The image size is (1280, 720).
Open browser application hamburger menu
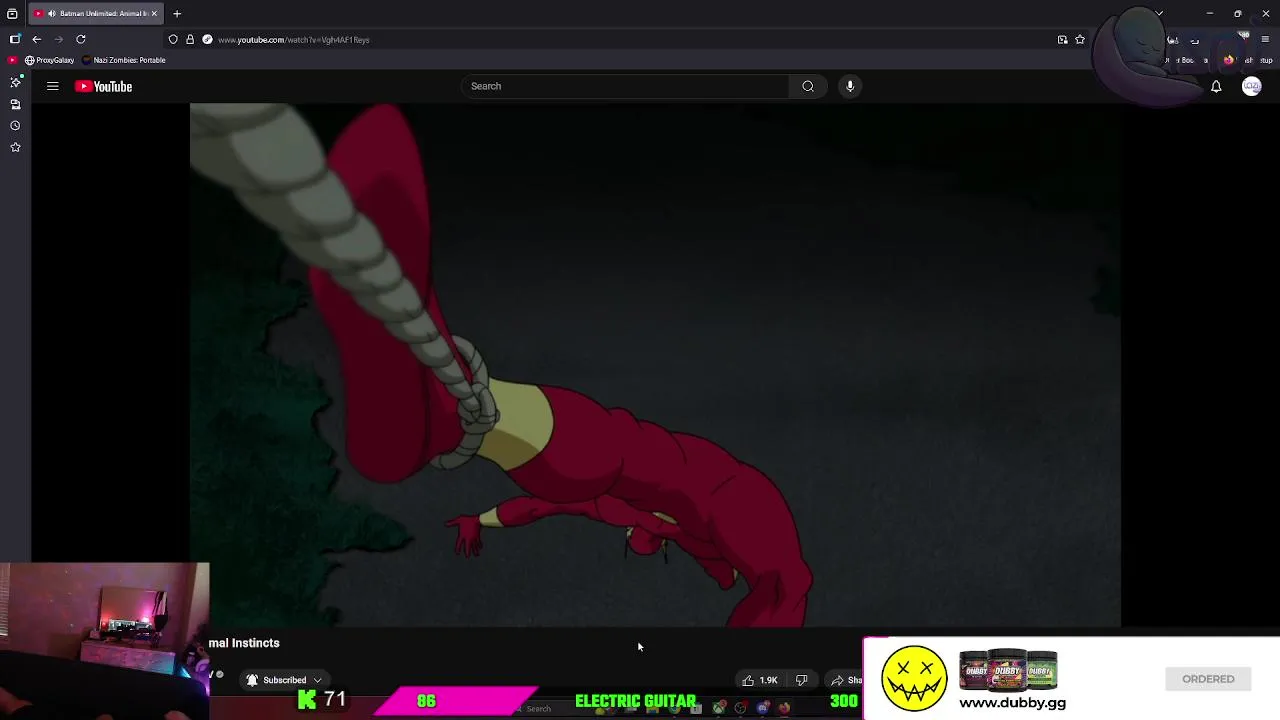1265,39
